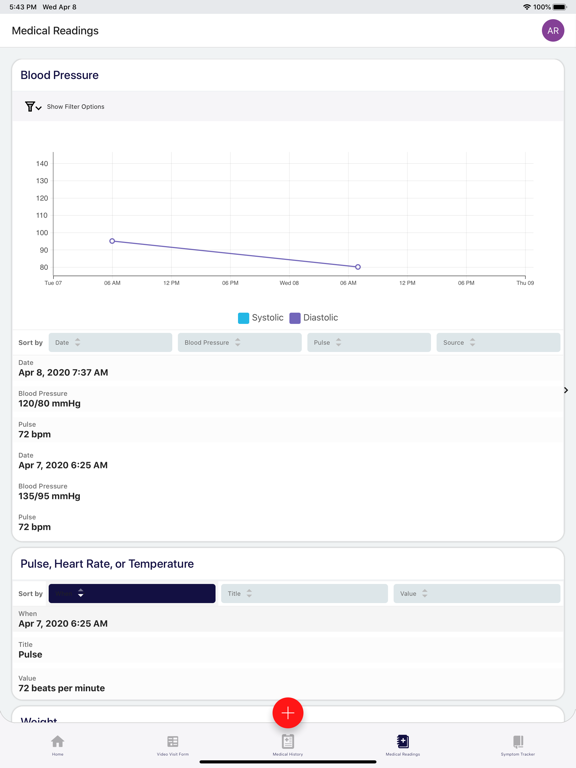
Task: Sort blood pressure table by Source
Action: pos(498,342)
